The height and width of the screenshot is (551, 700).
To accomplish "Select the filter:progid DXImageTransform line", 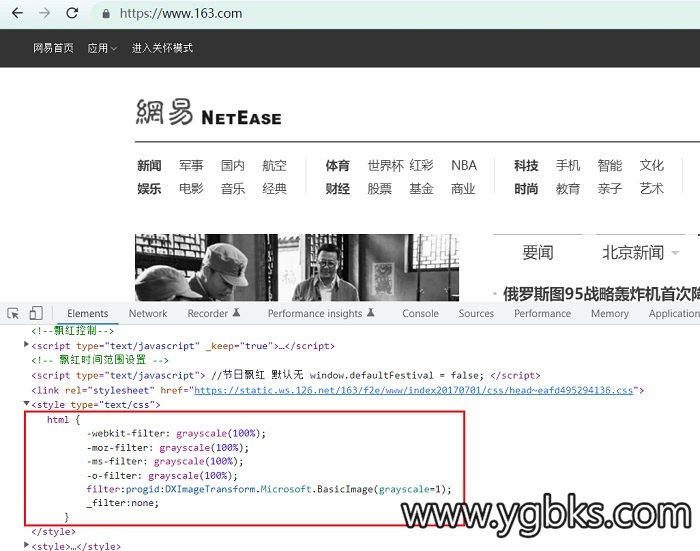I will point(269,489).
